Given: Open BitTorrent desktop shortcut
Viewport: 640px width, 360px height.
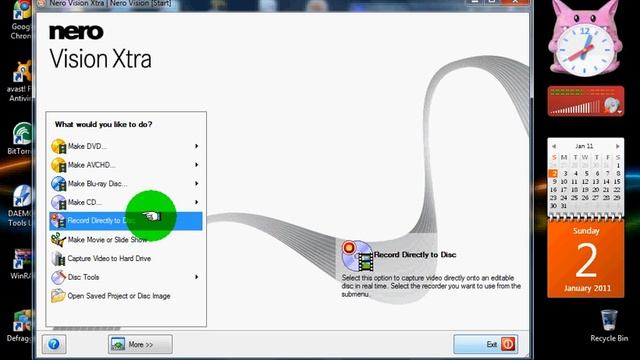Looking at the screenshot, I should pyautogui.click(x=20, y=139).
